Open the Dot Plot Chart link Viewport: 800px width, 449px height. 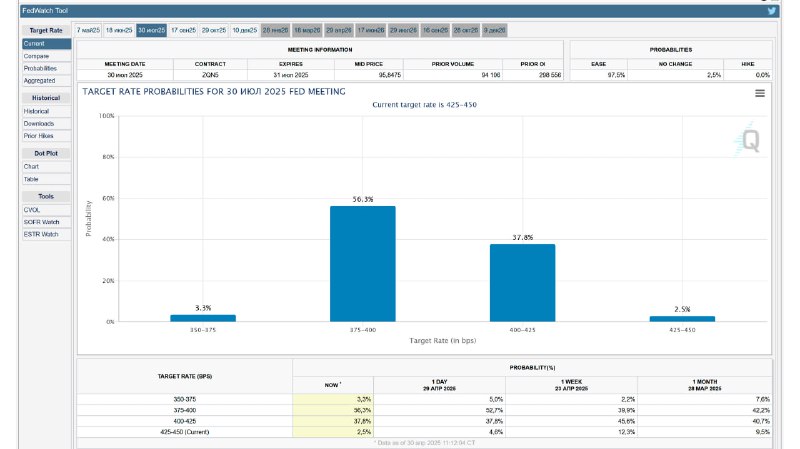pos(46,167)
